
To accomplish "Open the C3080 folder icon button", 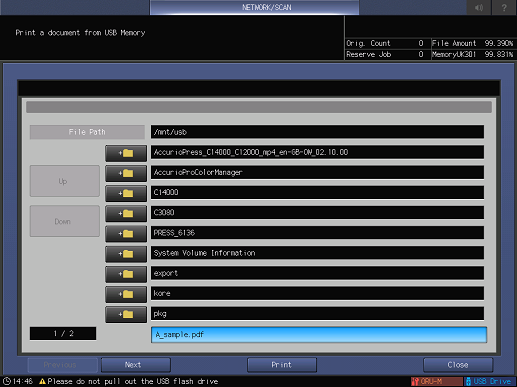I will click(126, 214).
